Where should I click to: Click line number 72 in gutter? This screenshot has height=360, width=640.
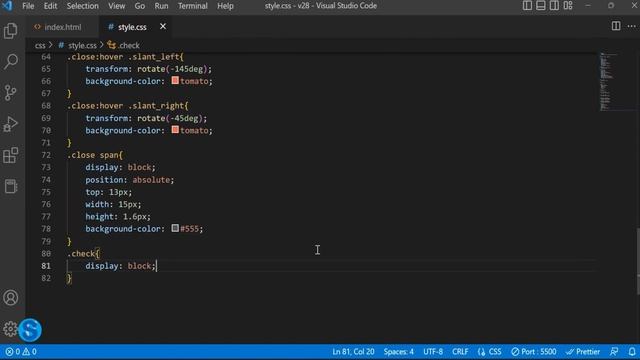click(46, 155)
